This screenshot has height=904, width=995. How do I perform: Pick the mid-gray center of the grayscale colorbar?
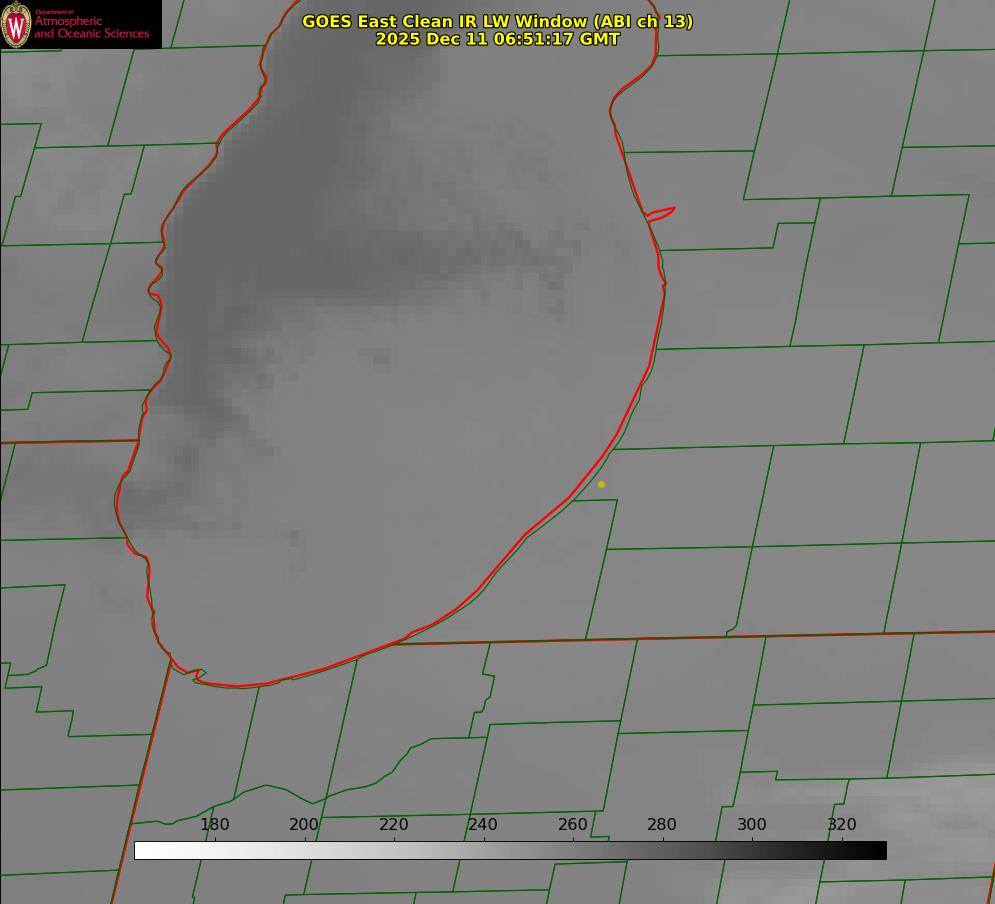coord(510,850)
